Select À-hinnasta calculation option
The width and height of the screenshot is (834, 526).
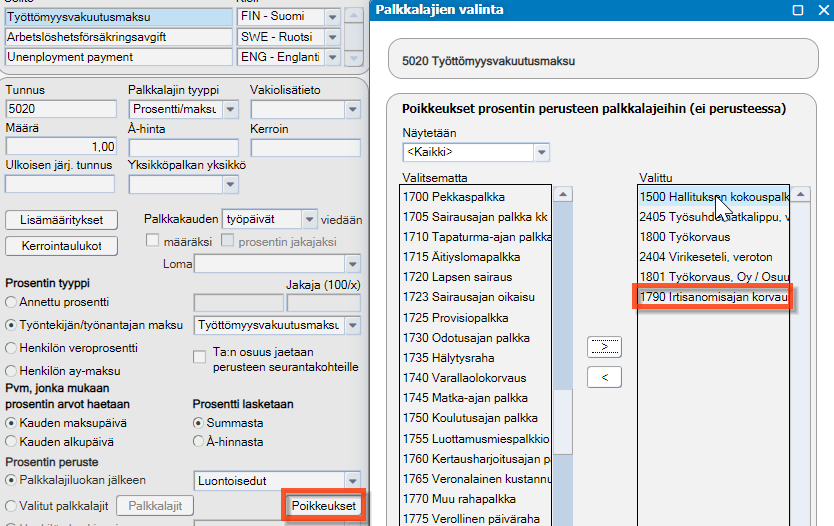(x=198, y=441)
